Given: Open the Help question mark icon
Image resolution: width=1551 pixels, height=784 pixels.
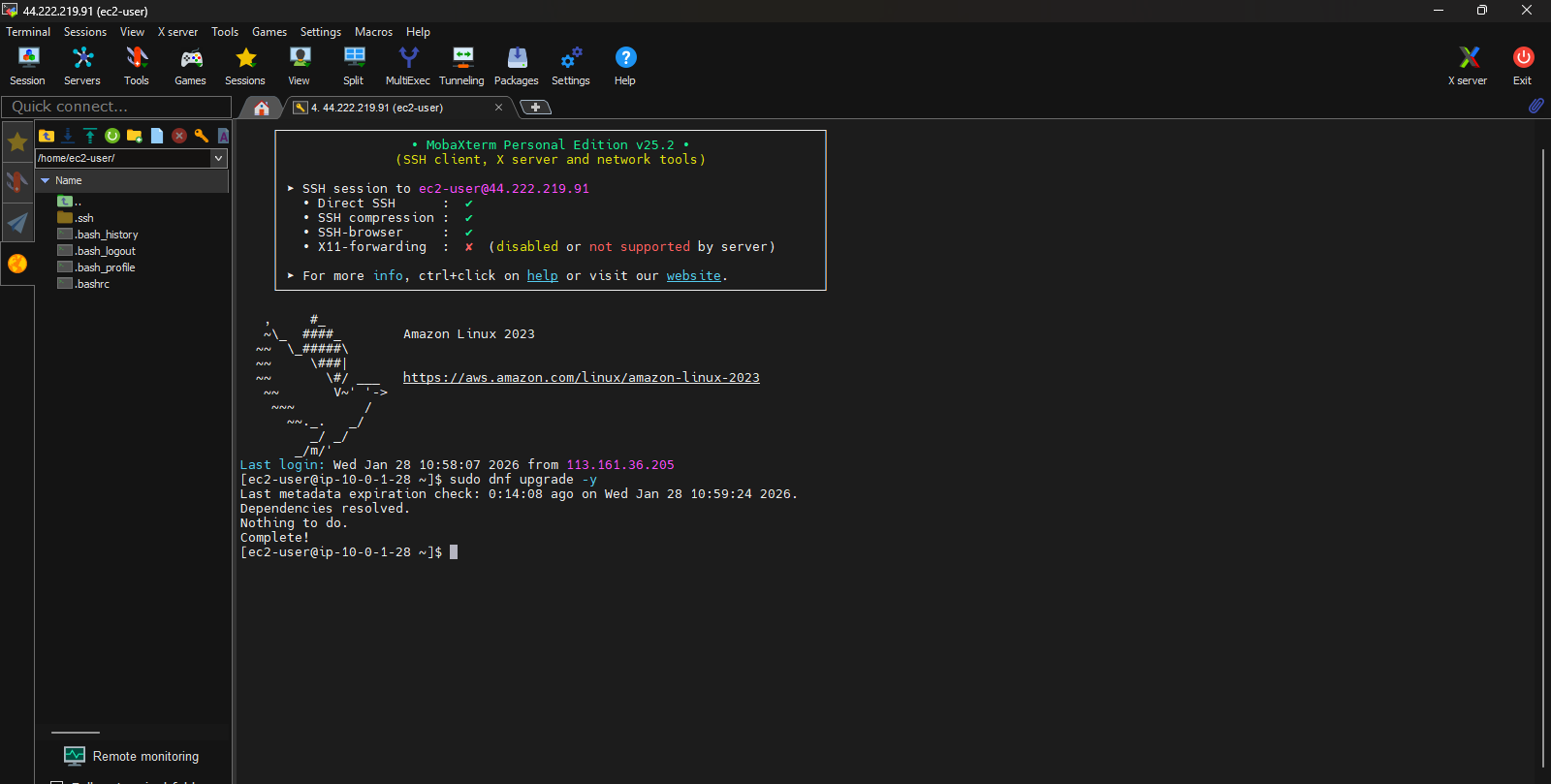Looking at the screenshot, I should click(x=625, y=66).
